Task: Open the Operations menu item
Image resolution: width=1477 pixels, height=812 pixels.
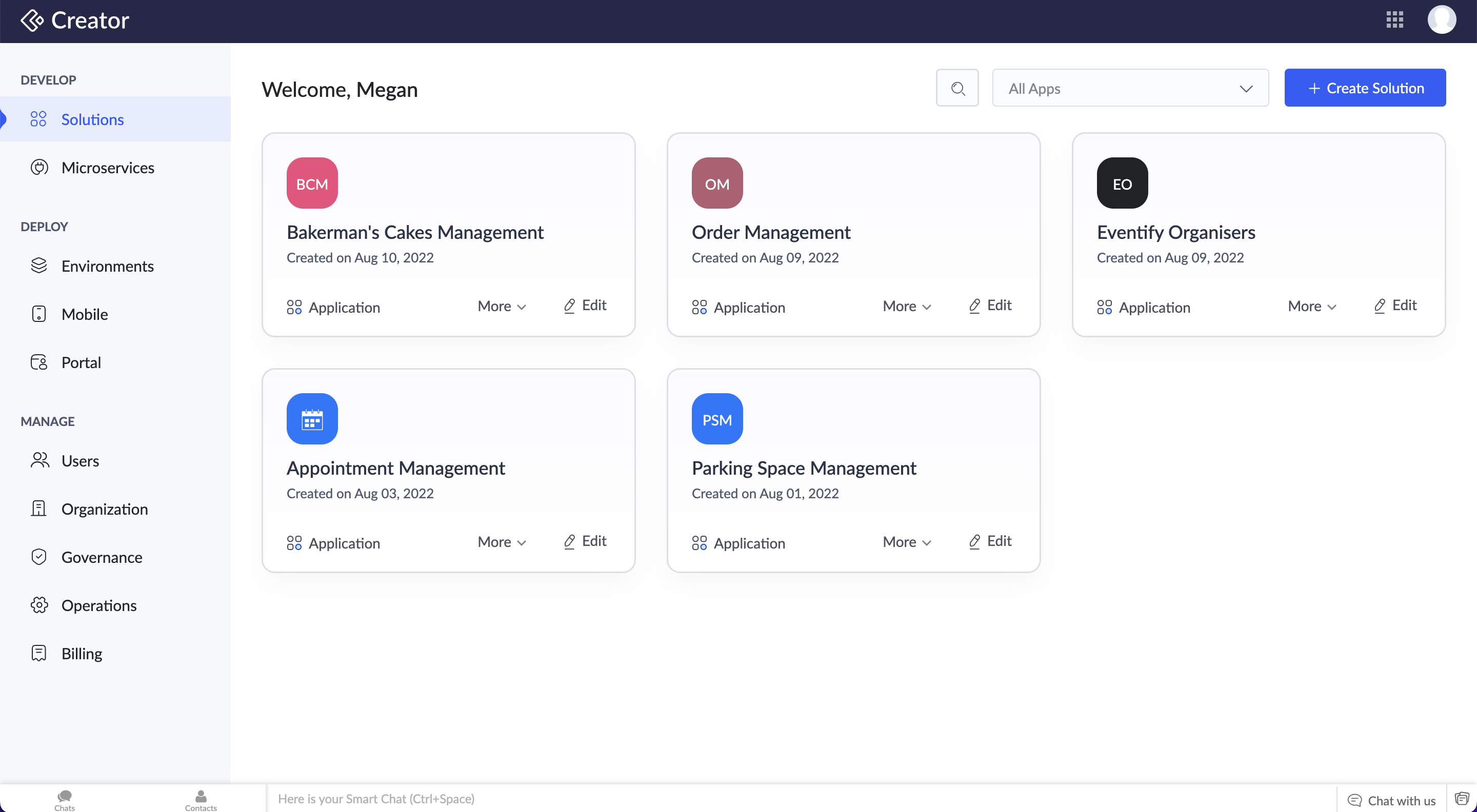Action: point(115,605)
